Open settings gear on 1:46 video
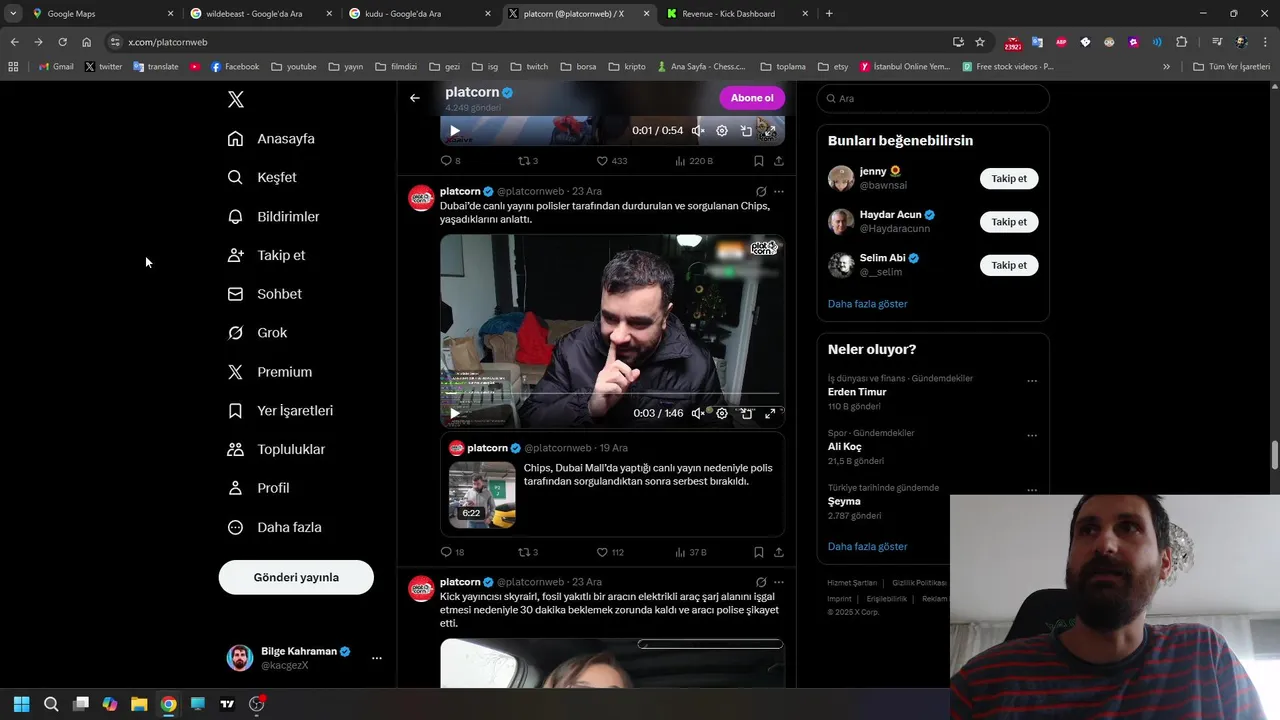 point(722,413)
